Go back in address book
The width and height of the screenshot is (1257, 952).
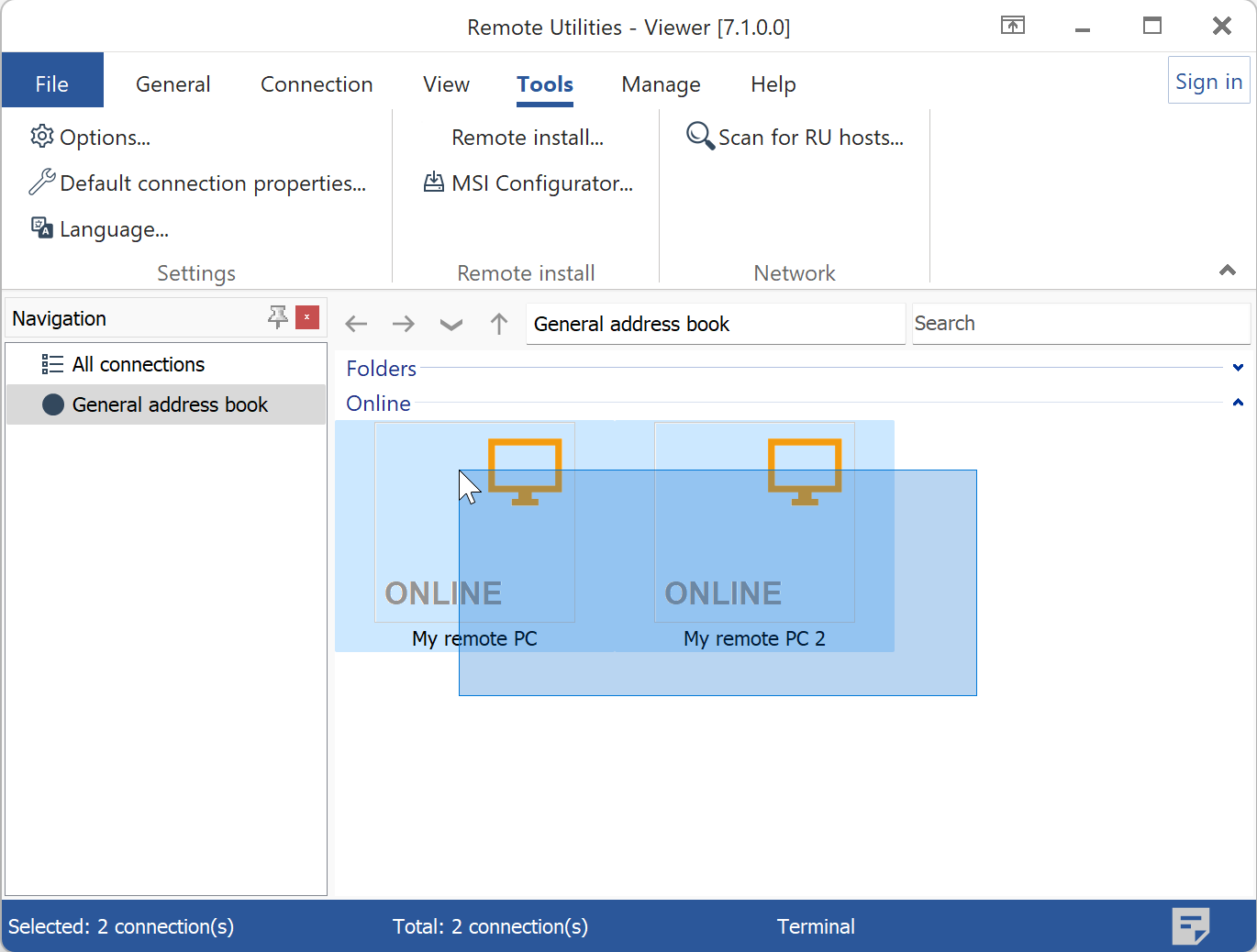pyautogui.click(x=356, y=324)
